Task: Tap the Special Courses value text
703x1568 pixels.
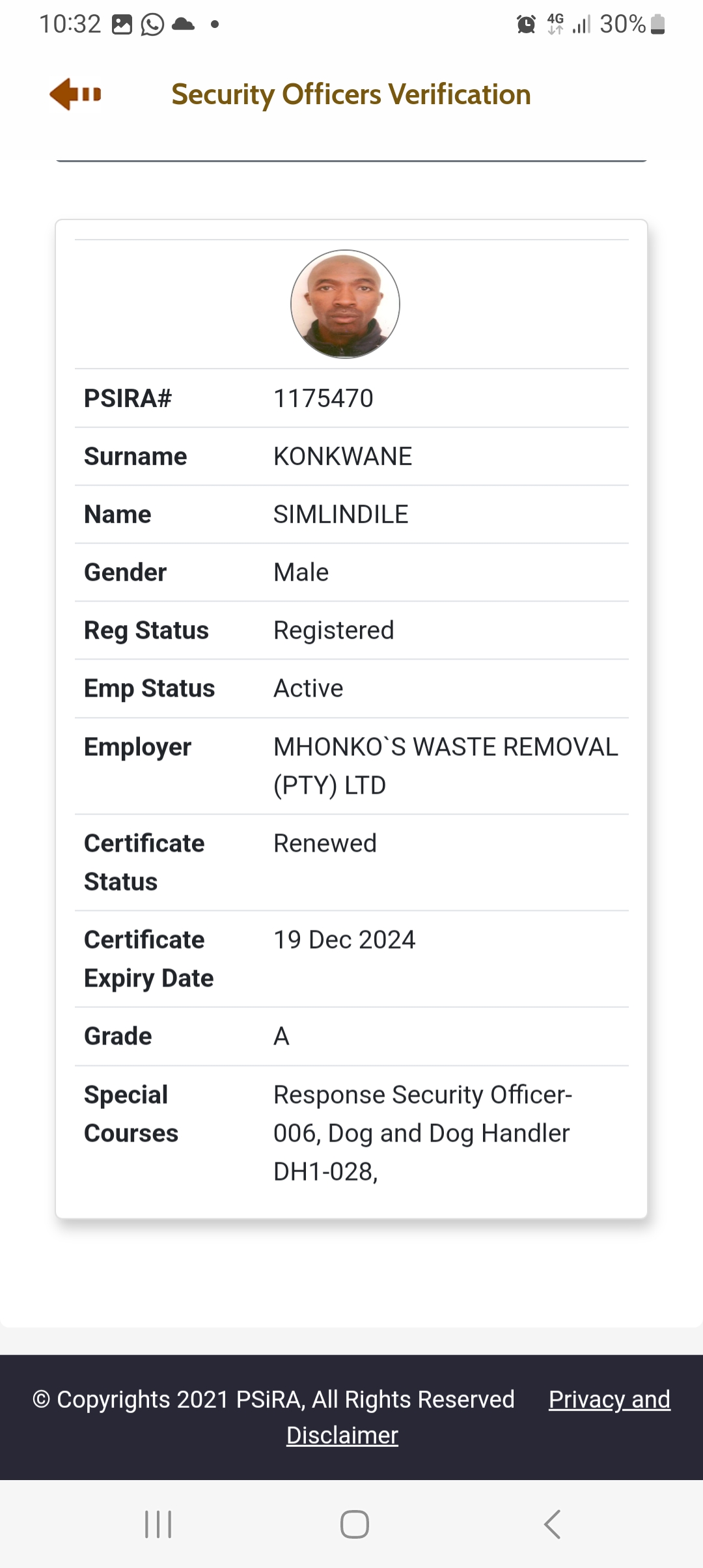Action: tap(422, 1133)
